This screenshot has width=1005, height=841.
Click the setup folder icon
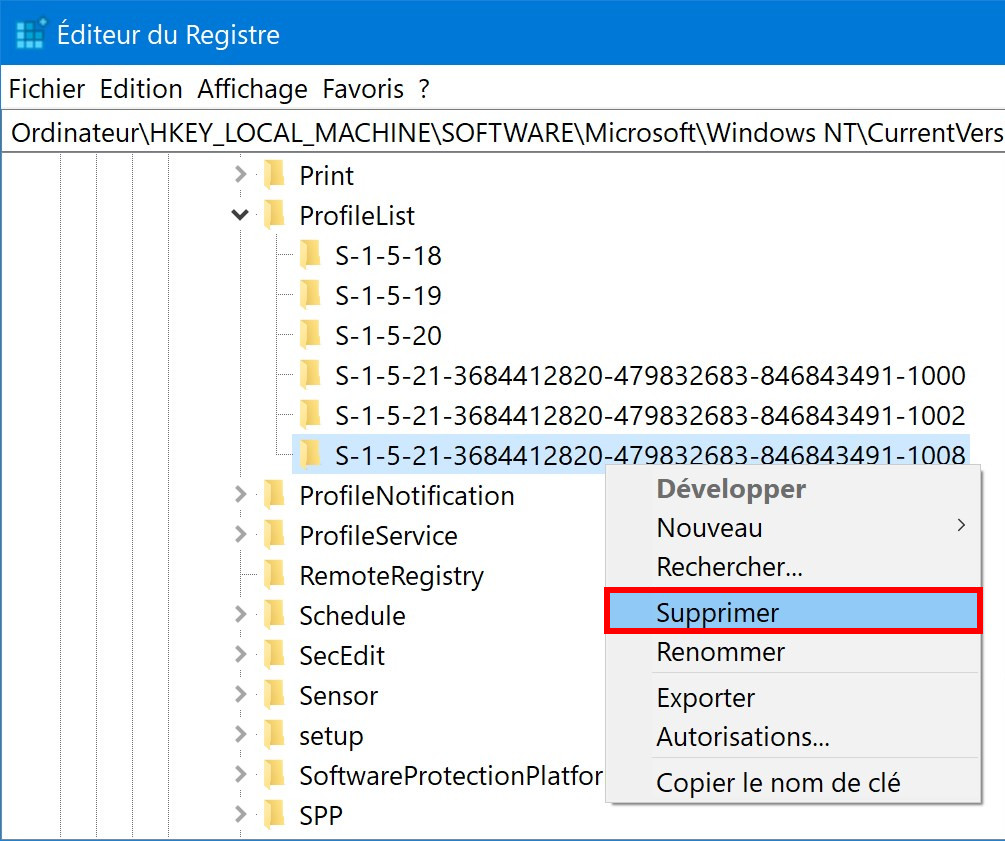[274, 735]
